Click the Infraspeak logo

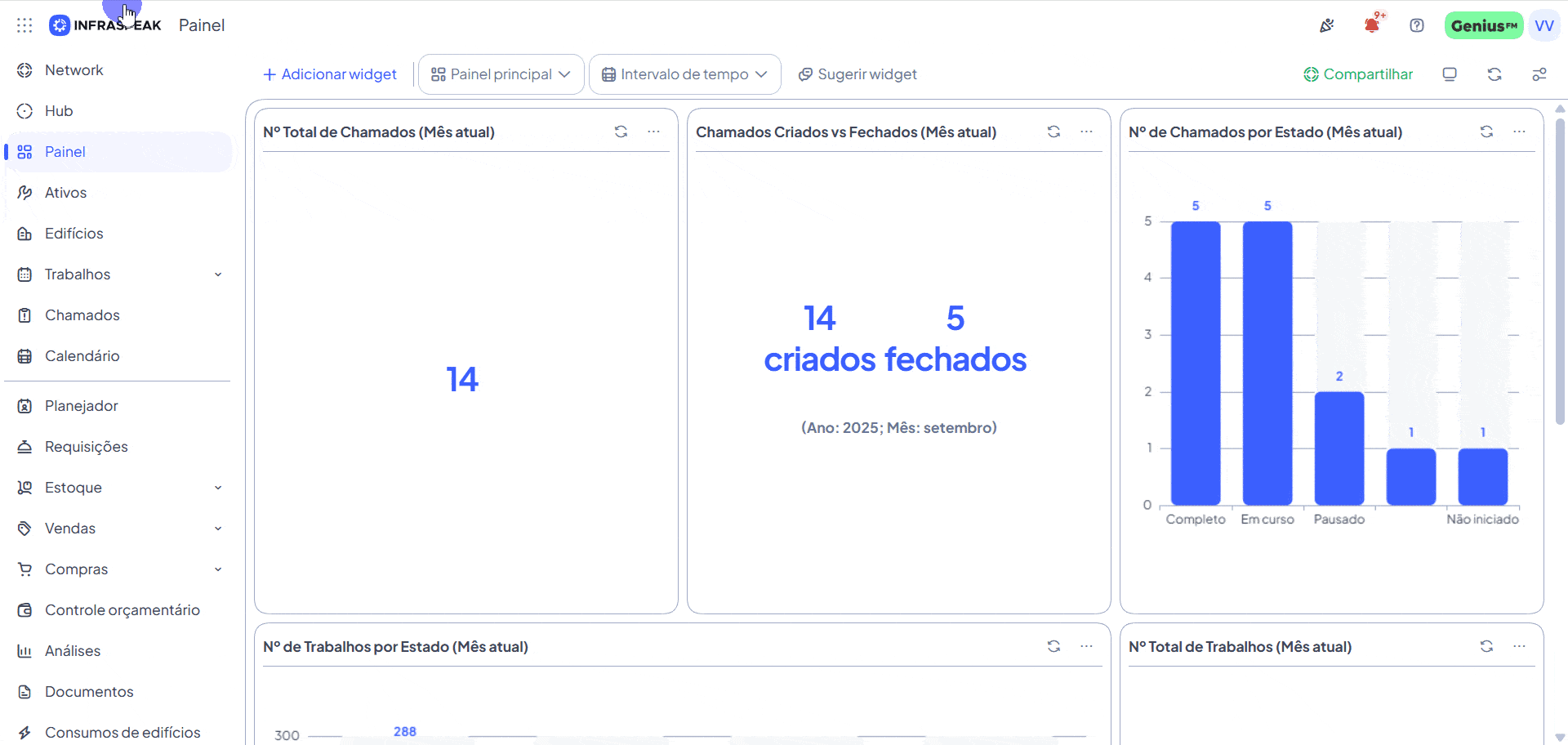tap(105, 25)
